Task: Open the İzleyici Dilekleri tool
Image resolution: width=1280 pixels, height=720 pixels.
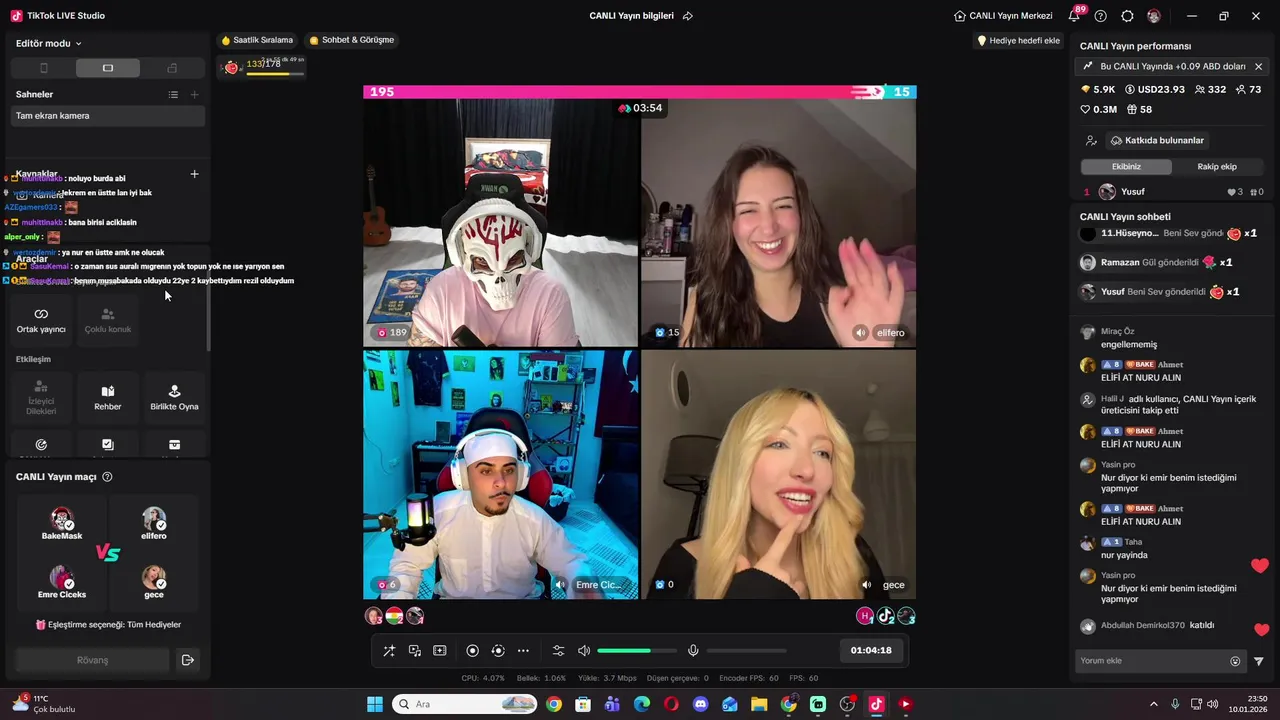Action: pos(41,397)
